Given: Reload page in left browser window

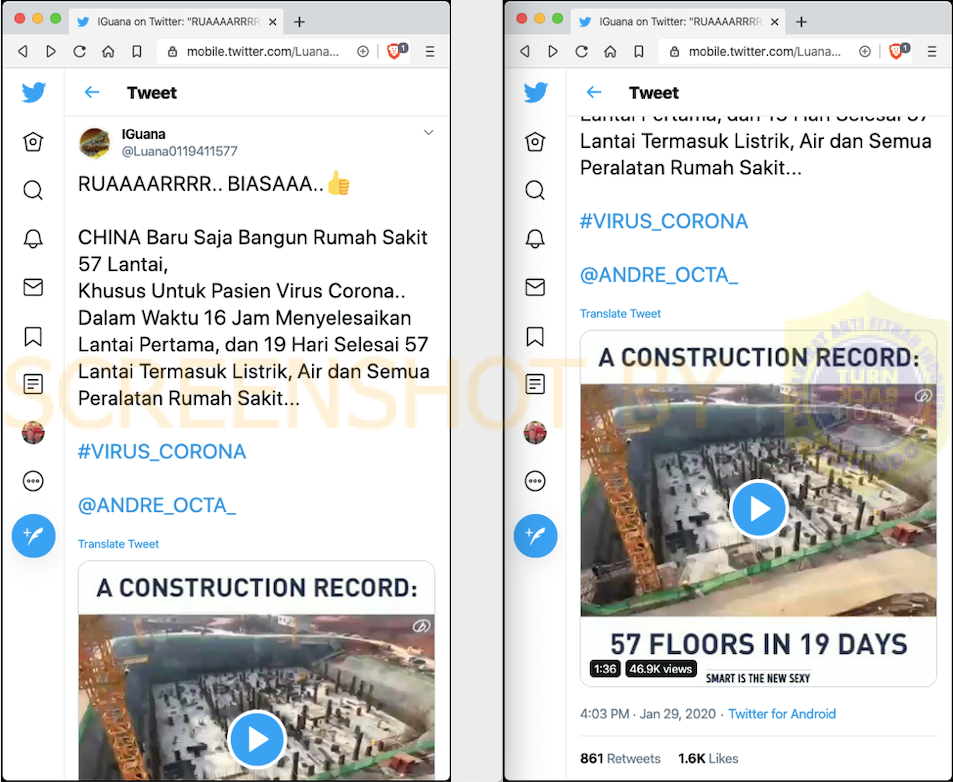Looking at the screenshot, I should 80,52.
